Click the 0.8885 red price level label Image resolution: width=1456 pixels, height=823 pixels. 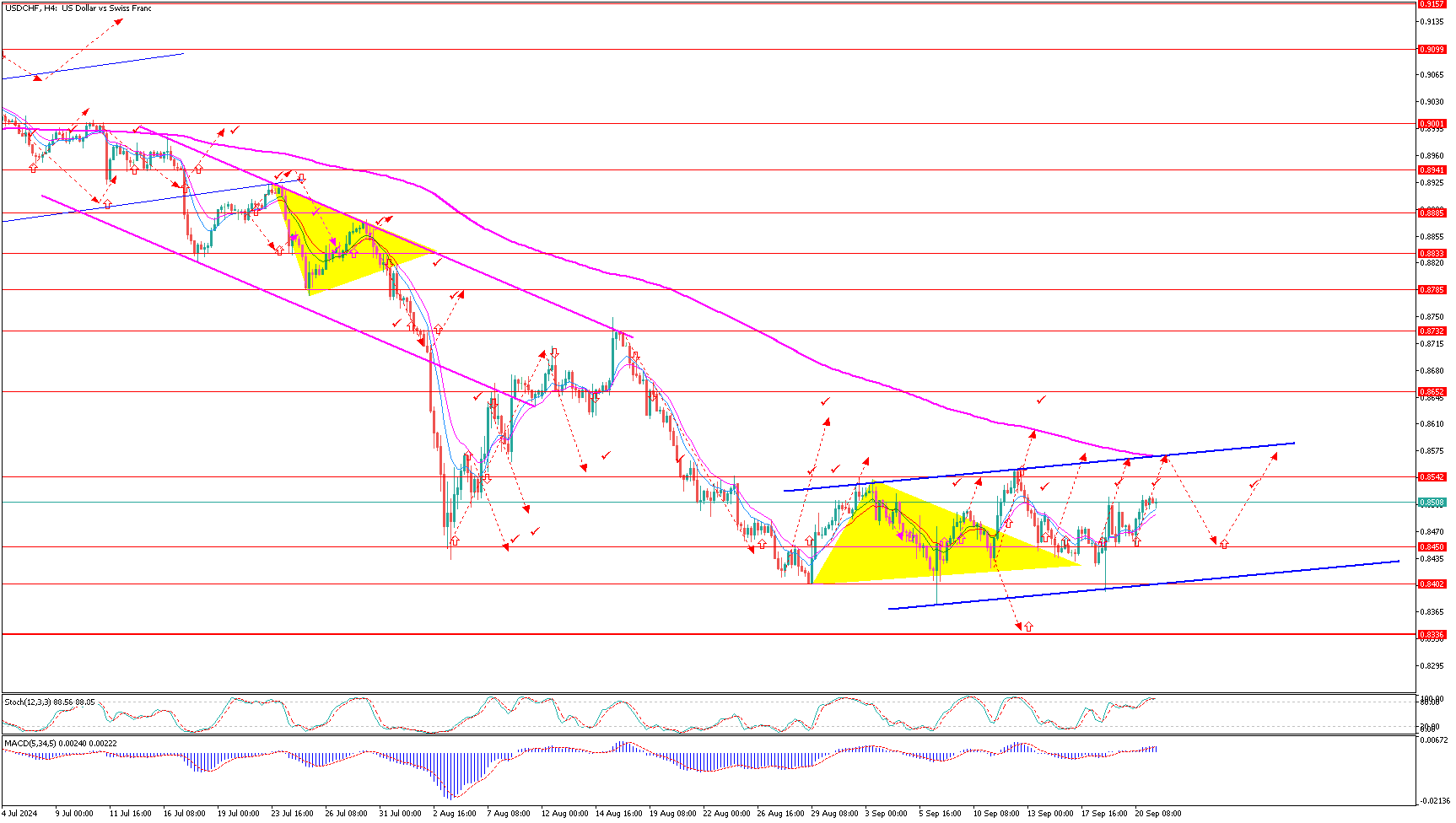tap(1432, 213)
